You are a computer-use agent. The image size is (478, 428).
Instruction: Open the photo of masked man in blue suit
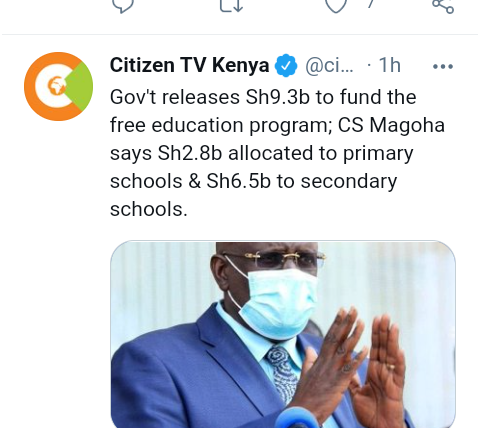tap(283, 334)
